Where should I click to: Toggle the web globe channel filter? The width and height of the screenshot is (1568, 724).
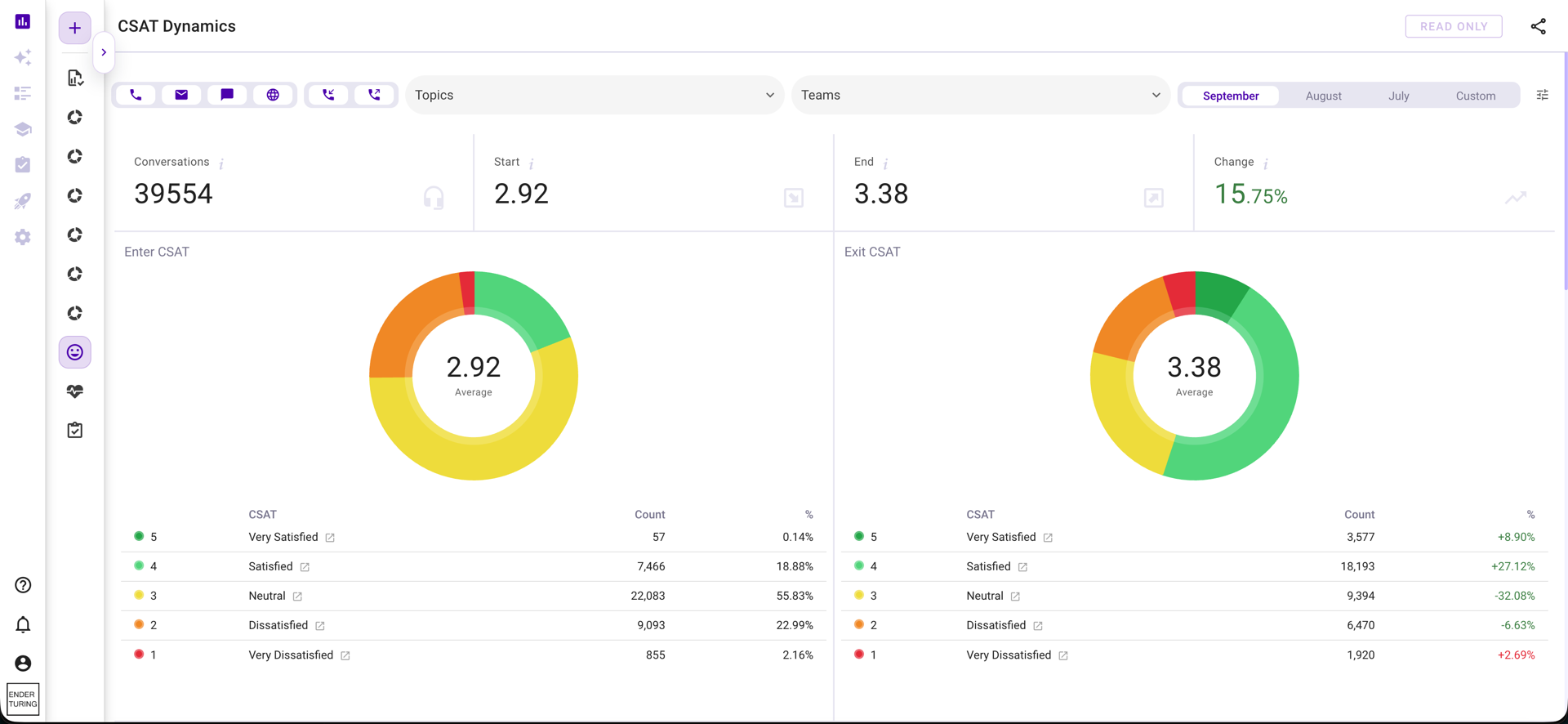pos(273,95)
